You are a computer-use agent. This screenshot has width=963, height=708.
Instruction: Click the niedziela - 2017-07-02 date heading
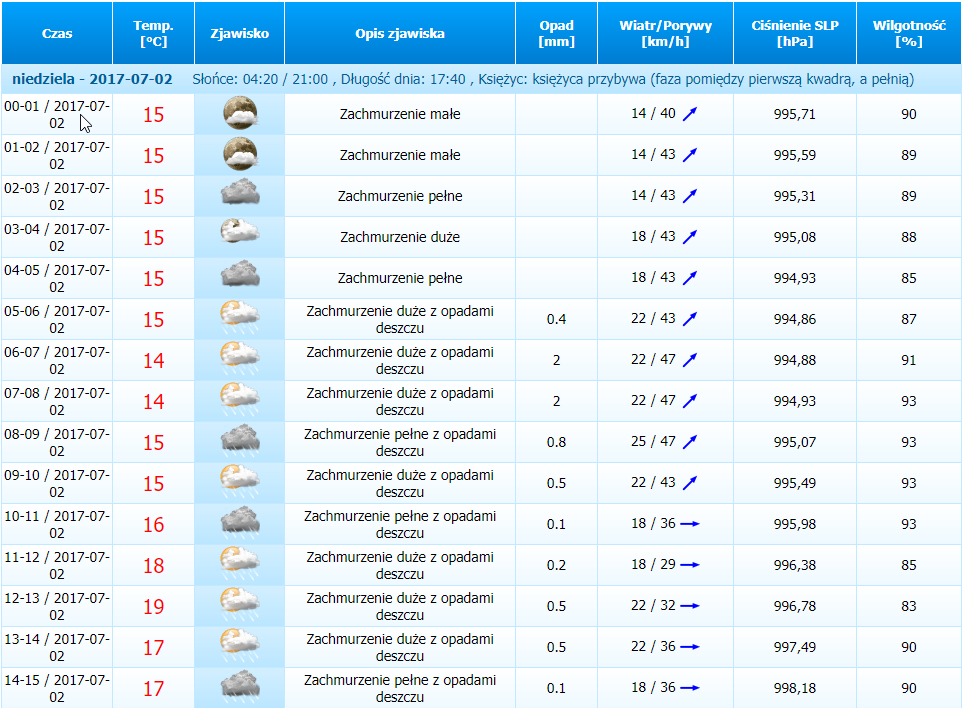coord(91,79)
